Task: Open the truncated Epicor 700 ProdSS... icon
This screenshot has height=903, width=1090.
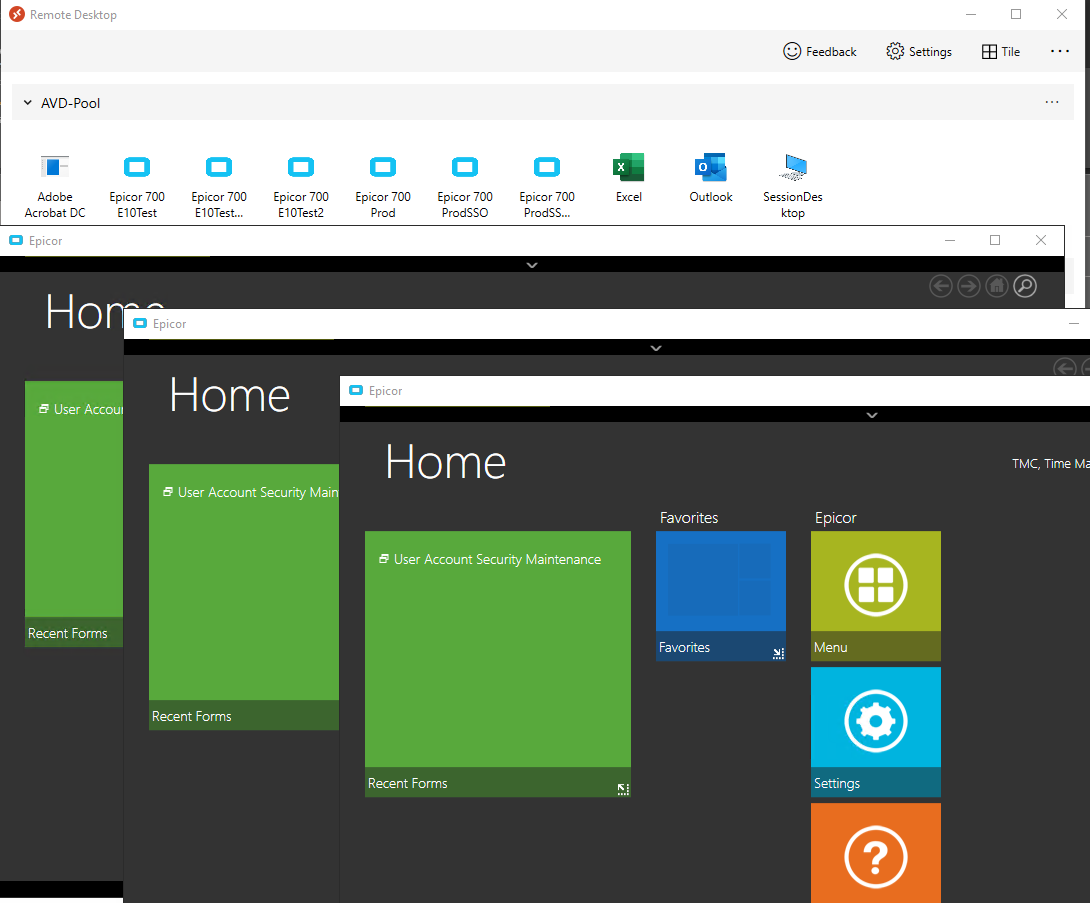Action: point(547,186)
